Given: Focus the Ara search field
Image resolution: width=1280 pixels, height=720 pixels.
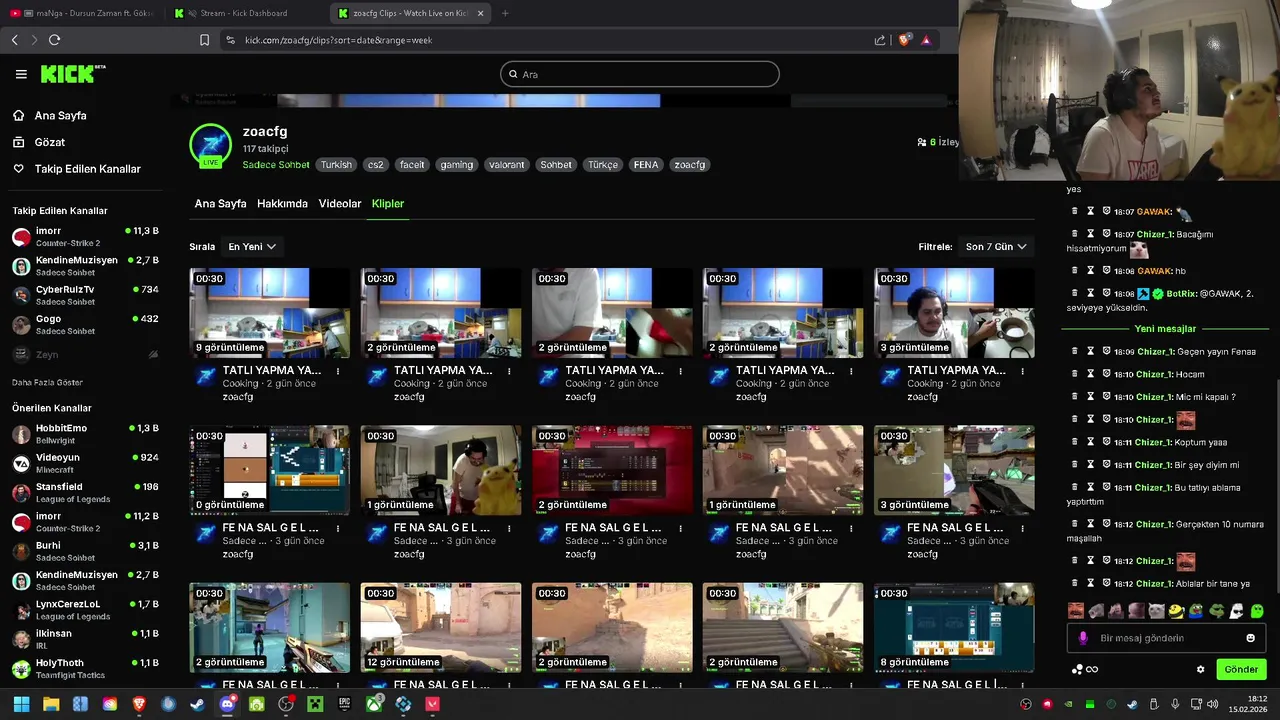Looking at the screenshot, I should pyautogui.click(x=640, y=74).
